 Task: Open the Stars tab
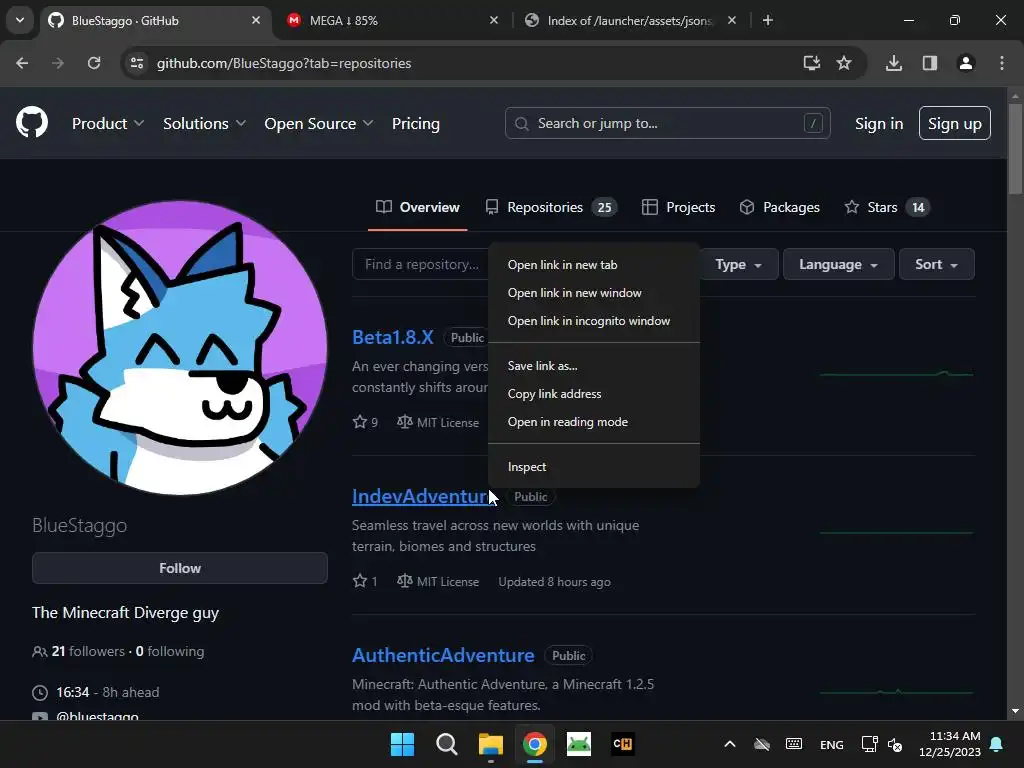click(x=887, y=208)
